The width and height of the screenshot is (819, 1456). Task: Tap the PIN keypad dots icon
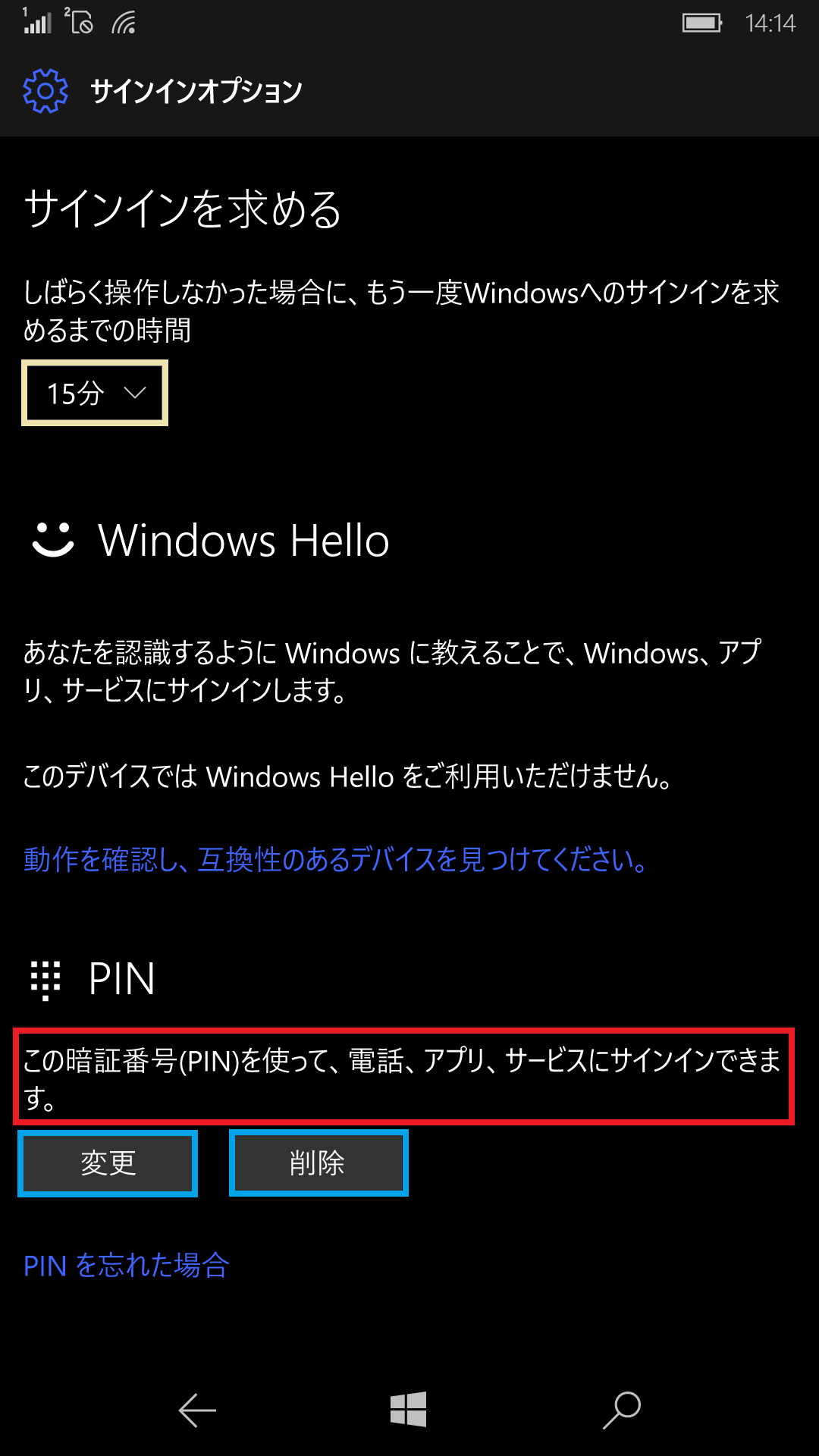pos(45,980)
